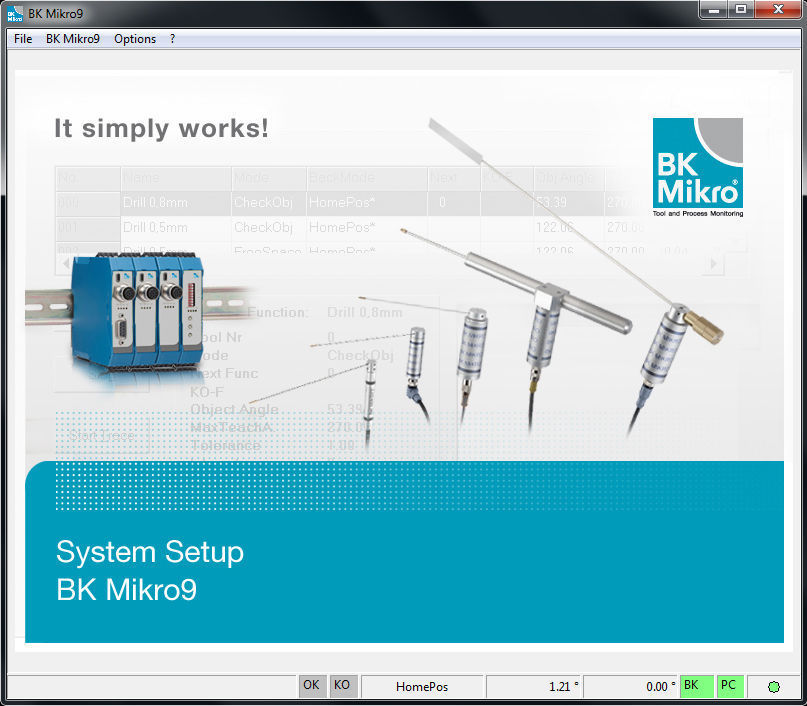The height and width of the screenshot is (706, 807).
Task: Click the Drill 0,8mm row in the background table
Action: tap(158, 202)
